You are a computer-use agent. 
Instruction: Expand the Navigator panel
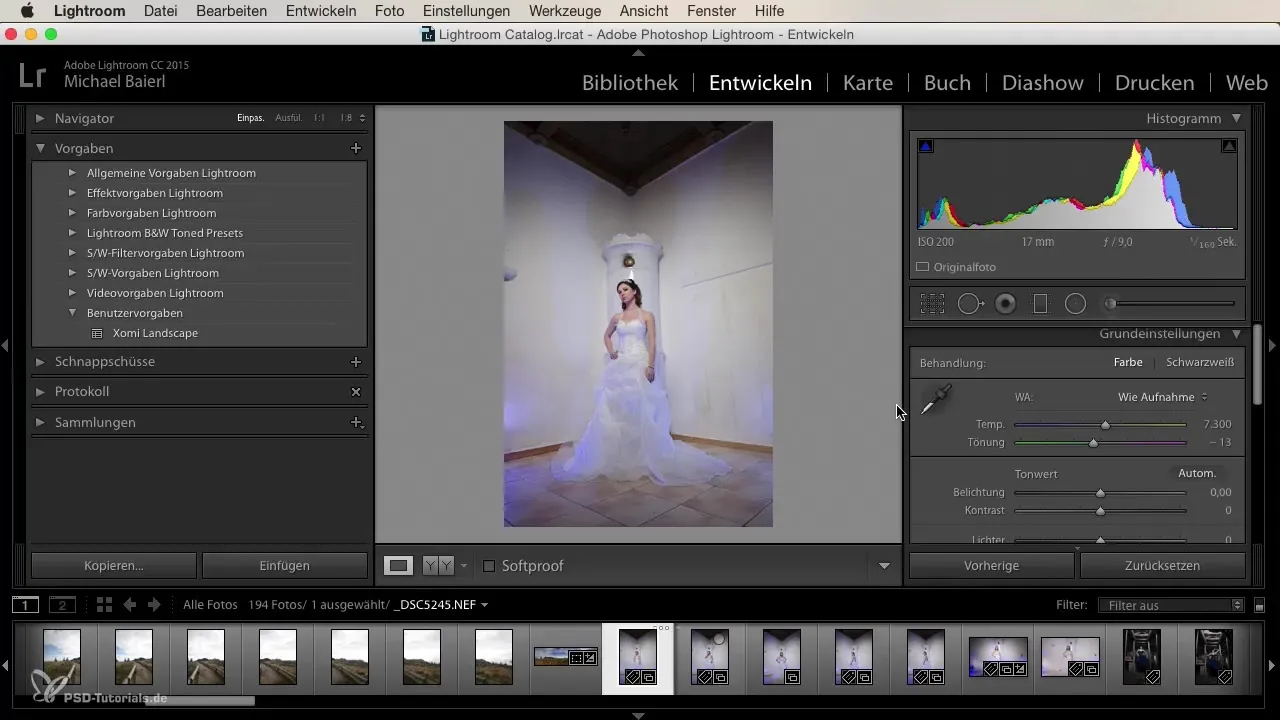pos(40,118)
